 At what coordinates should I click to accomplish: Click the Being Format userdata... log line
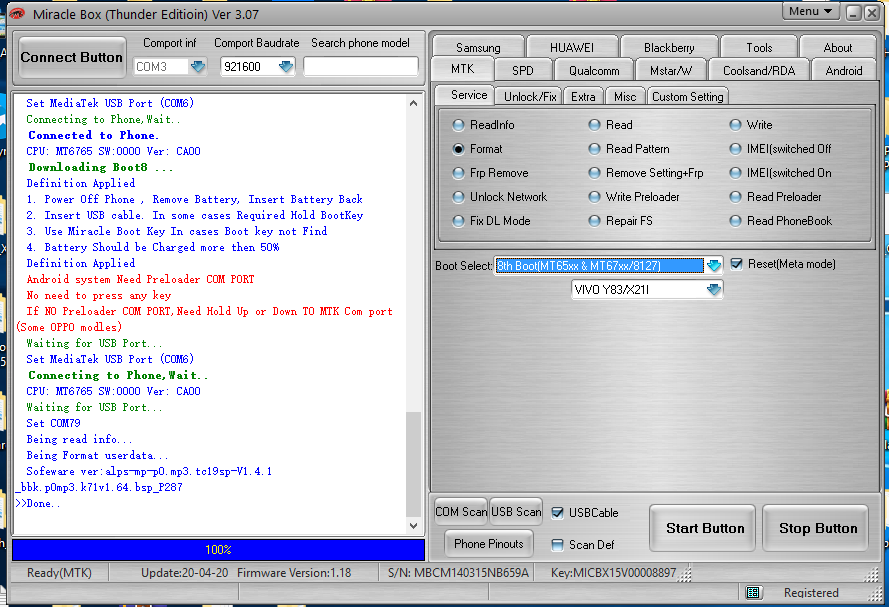point(97,456)
